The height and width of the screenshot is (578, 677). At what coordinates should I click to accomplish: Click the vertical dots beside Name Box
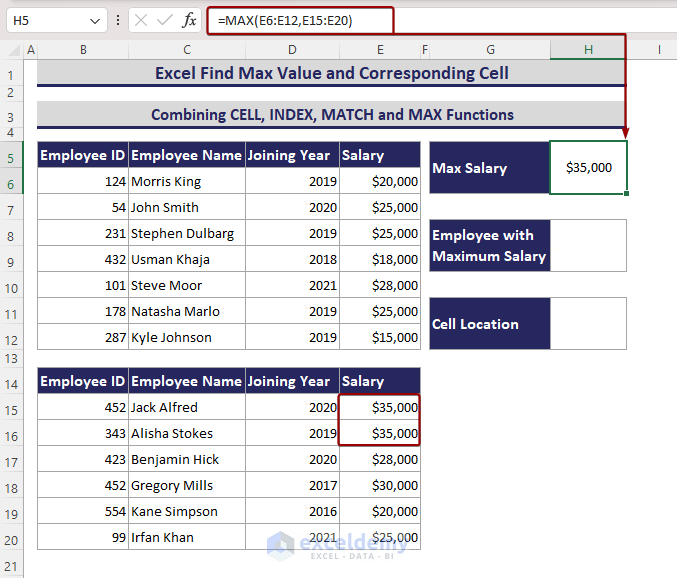119,20
